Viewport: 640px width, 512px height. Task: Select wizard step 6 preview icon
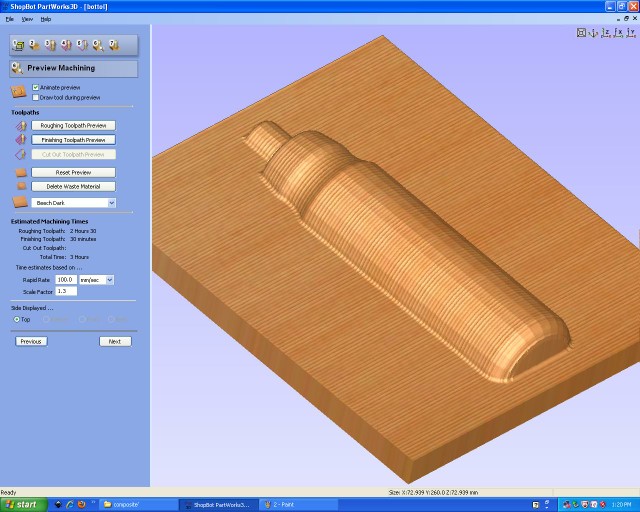point(98,45)
